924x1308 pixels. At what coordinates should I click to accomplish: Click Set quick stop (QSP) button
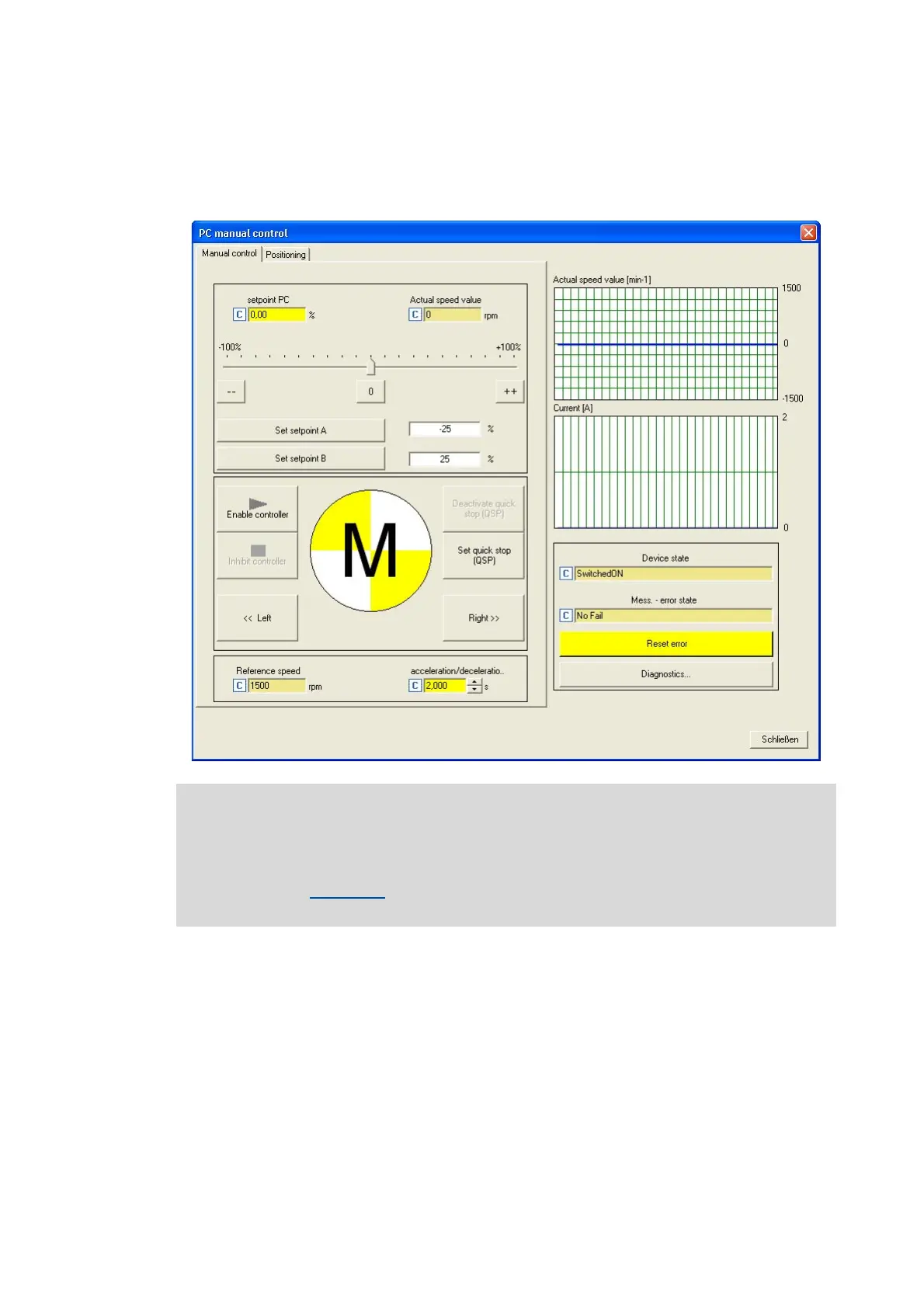pos(484,555)
